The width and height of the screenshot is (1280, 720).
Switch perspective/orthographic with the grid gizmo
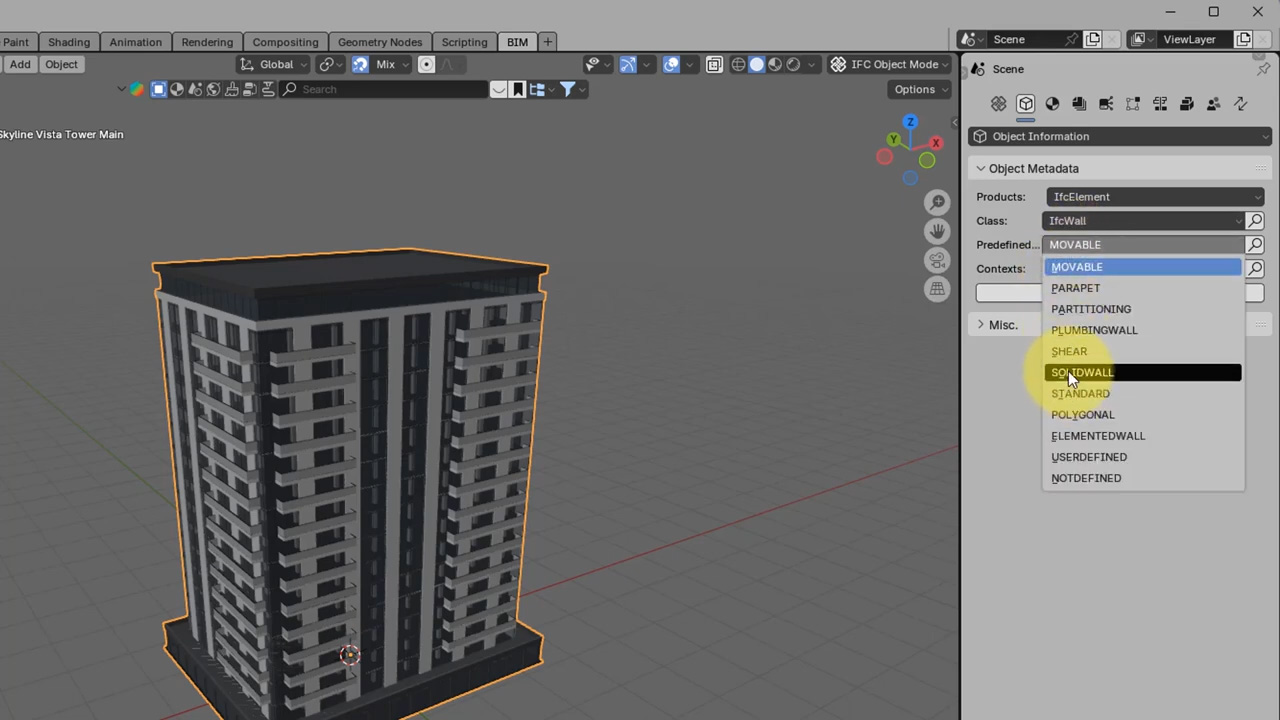[x=937, y=290]
